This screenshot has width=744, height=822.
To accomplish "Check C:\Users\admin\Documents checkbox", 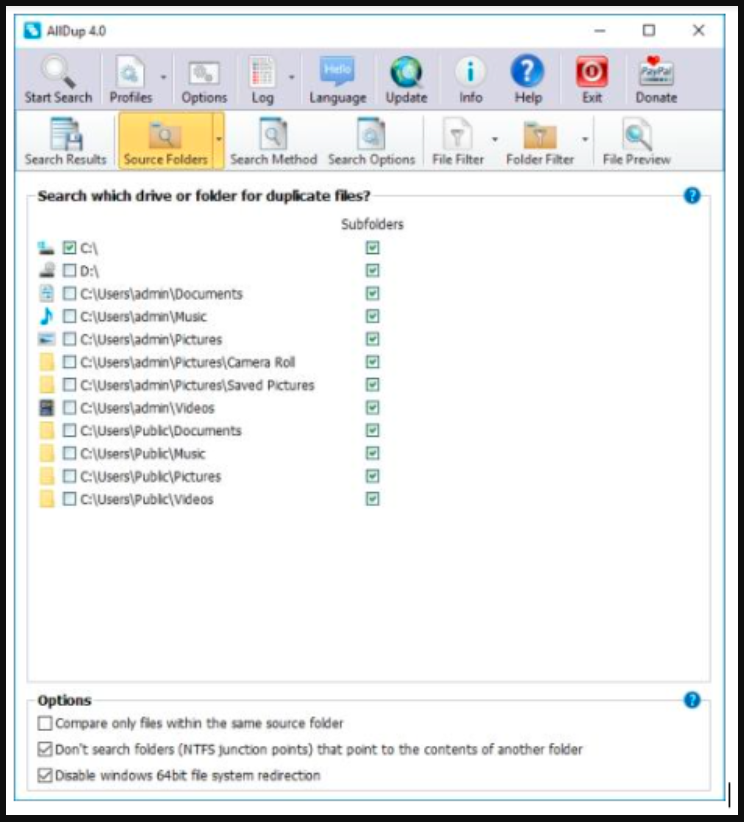I will coord(69,294).
